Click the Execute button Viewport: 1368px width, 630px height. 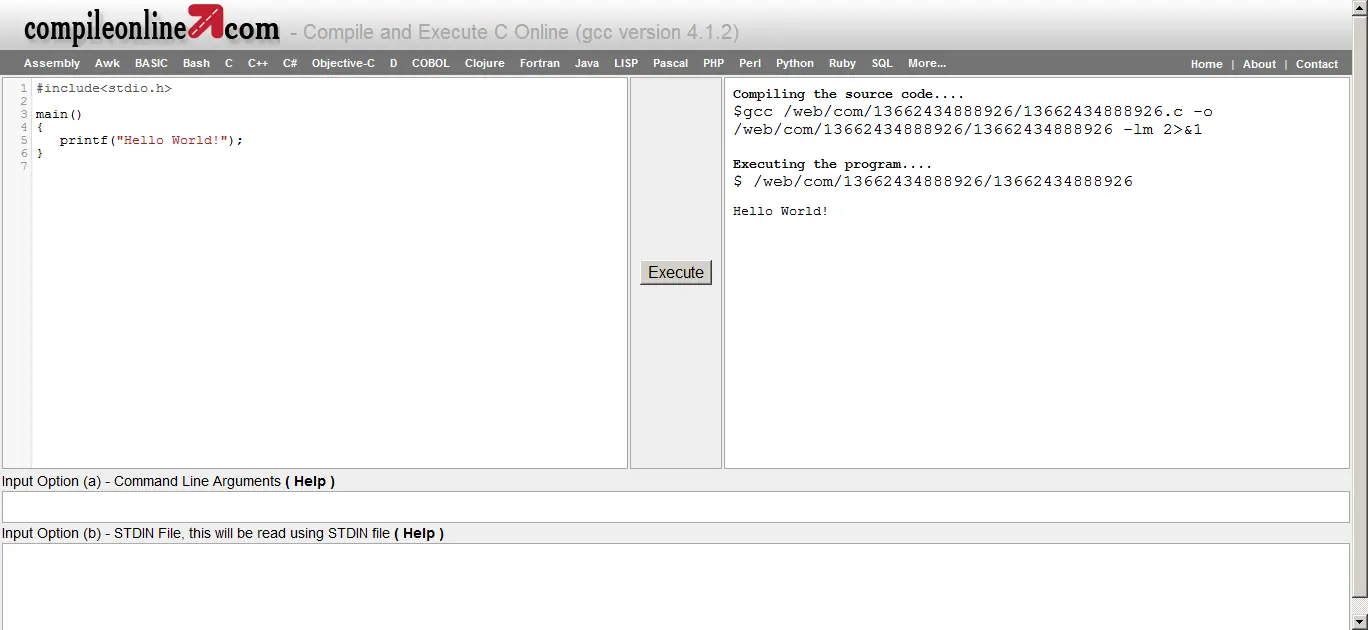[676, 272]
